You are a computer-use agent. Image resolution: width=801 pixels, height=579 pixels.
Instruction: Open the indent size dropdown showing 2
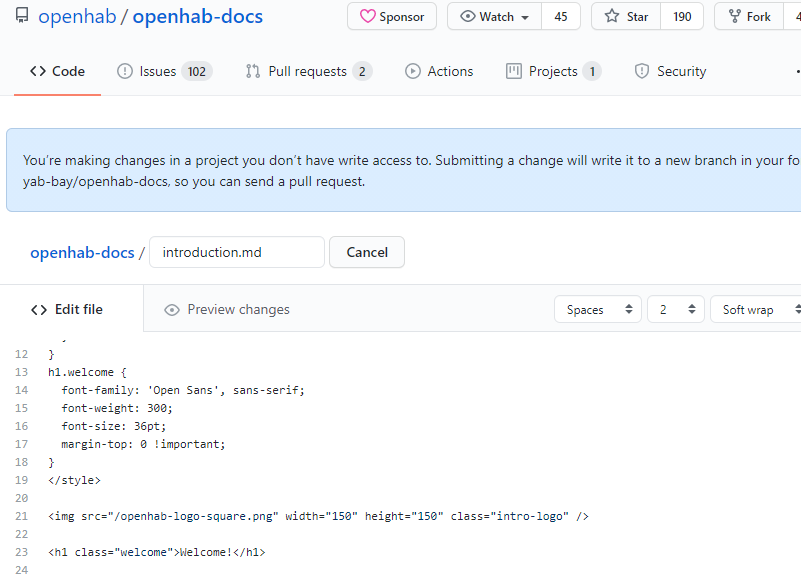coord(675,309)
